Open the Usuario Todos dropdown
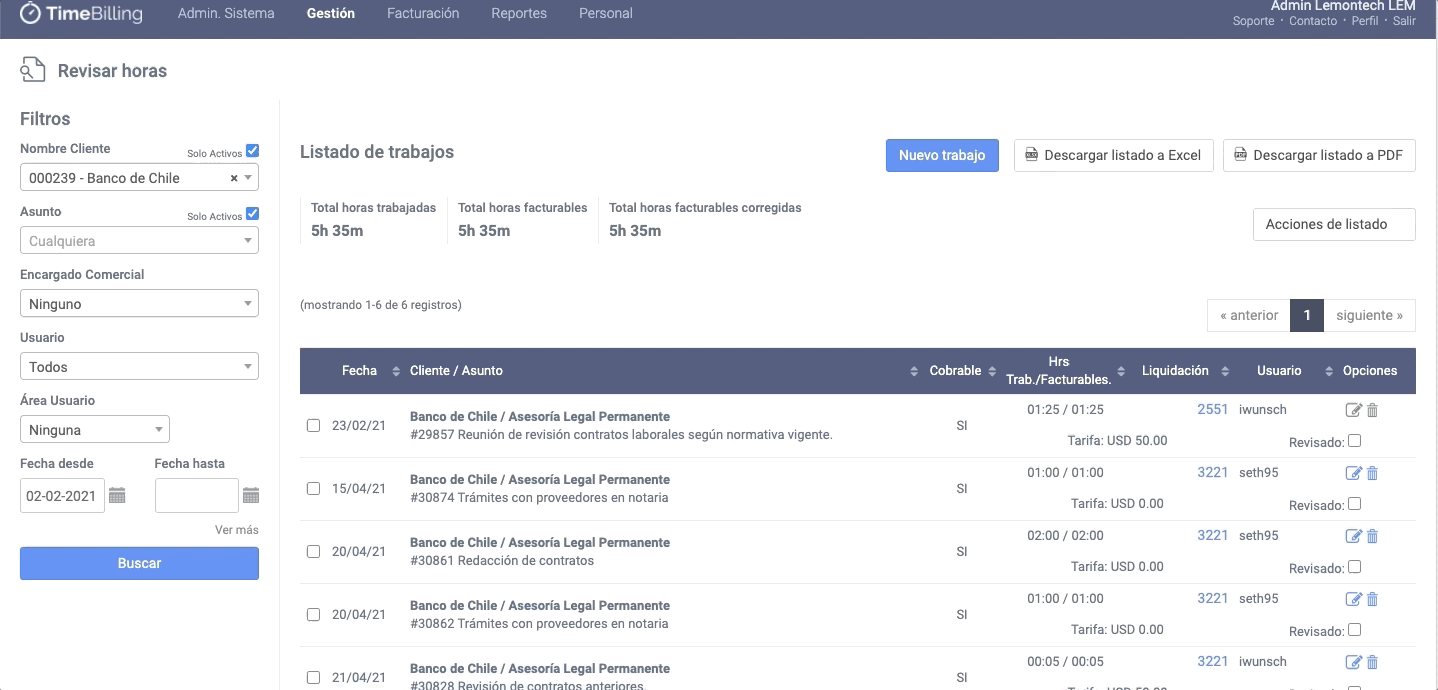1438x690 pixels. (139, 367)
